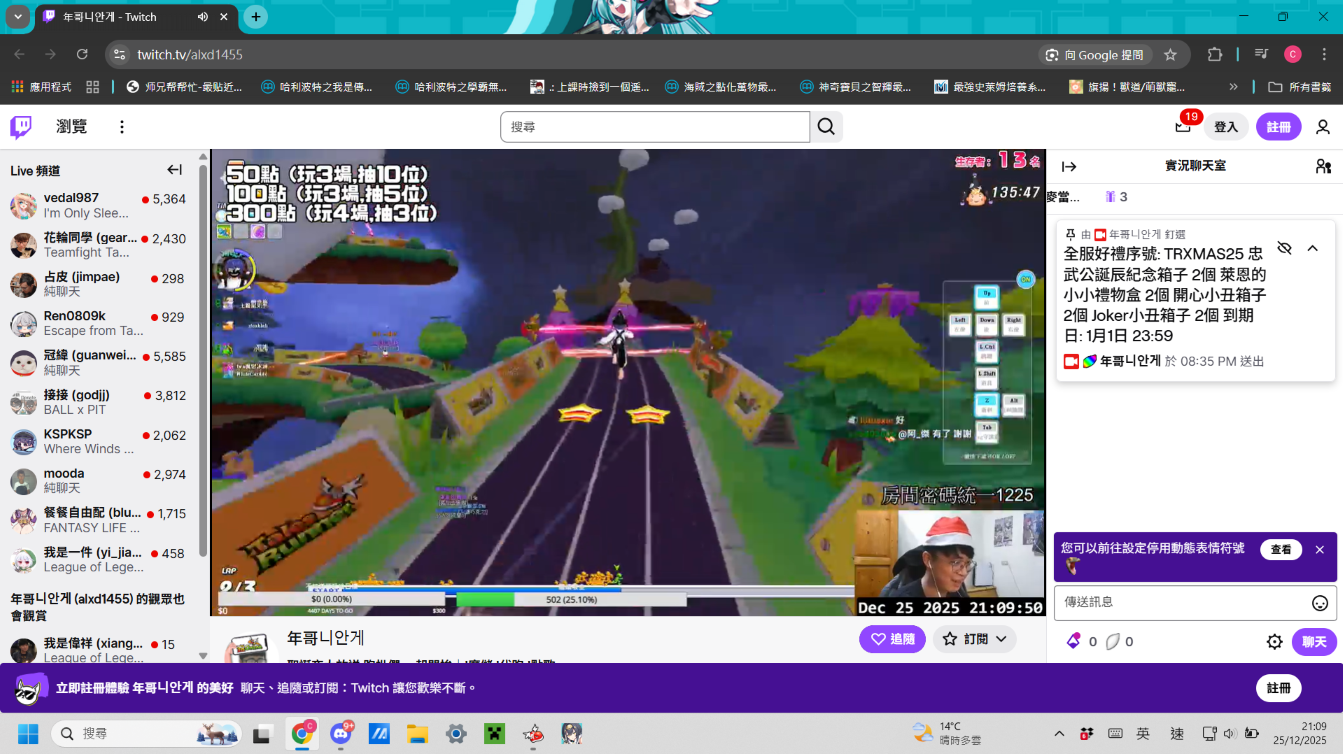Open the three-dot more options menu
The height and width of the screenshot is (754, 1343).
(x=122, y=127)
